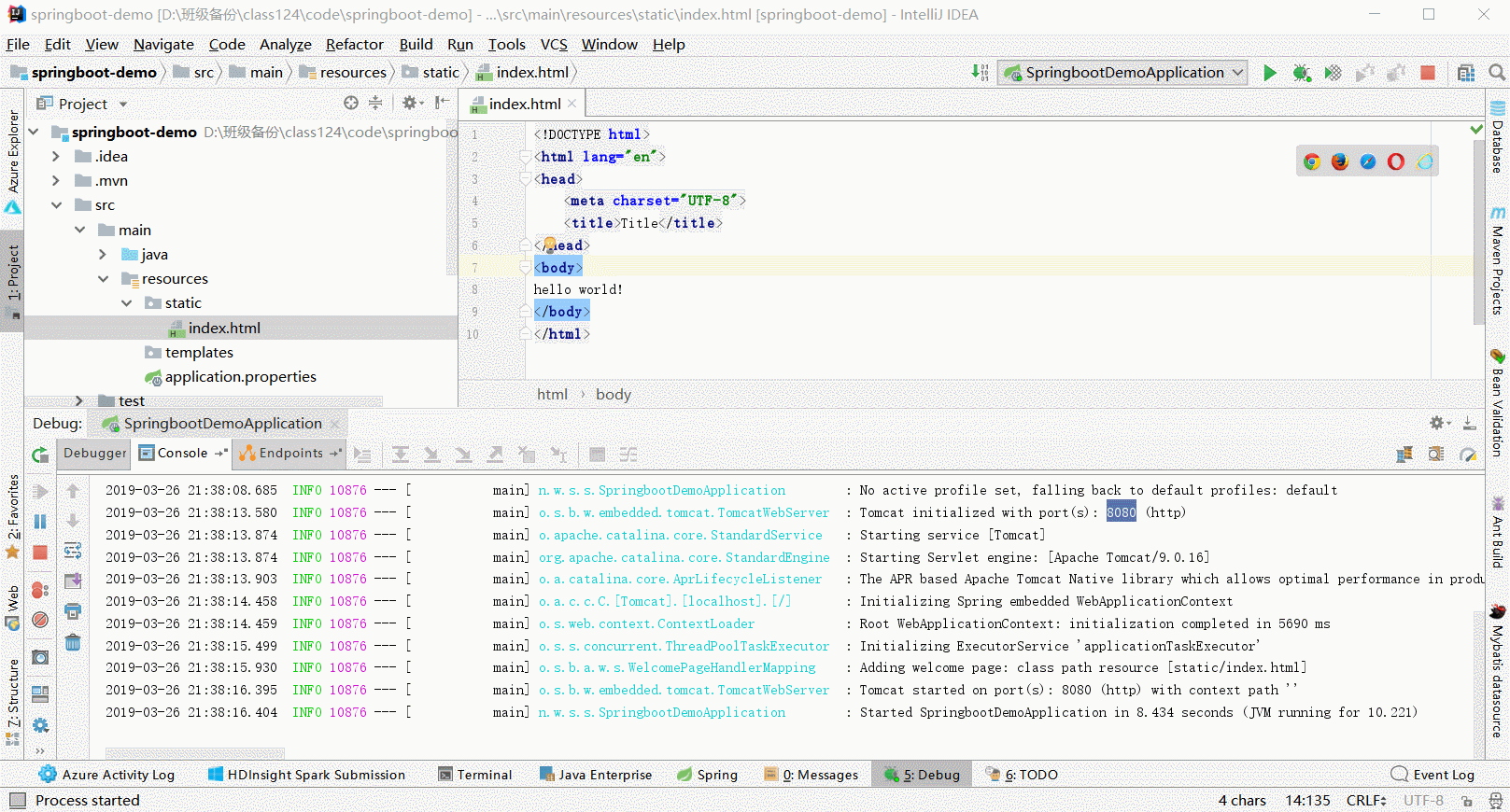Open the VCS menu
Image resolution: width=1510 pixels, height=812 pixels.
554,44
